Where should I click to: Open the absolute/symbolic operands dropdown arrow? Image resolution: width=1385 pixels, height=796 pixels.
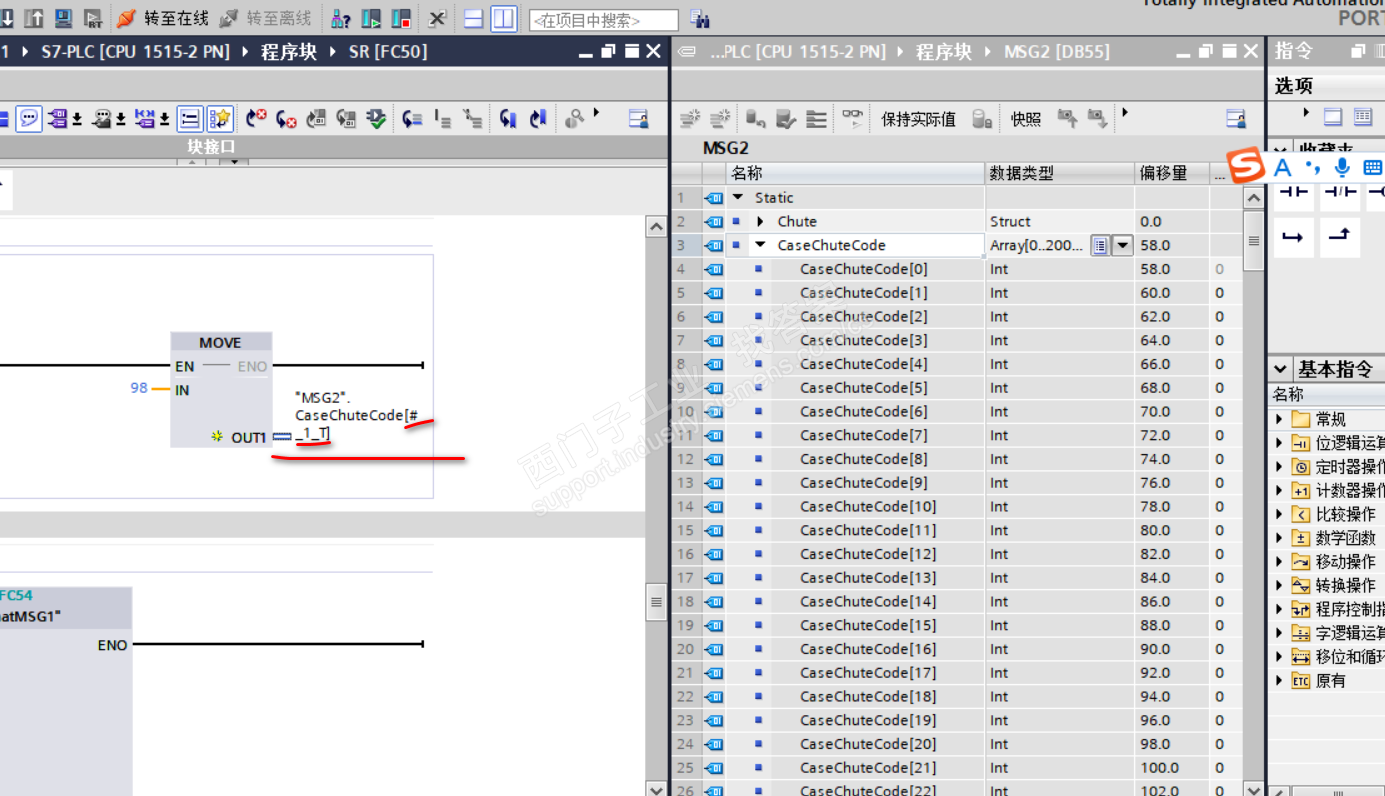click(x=76, y=119)
